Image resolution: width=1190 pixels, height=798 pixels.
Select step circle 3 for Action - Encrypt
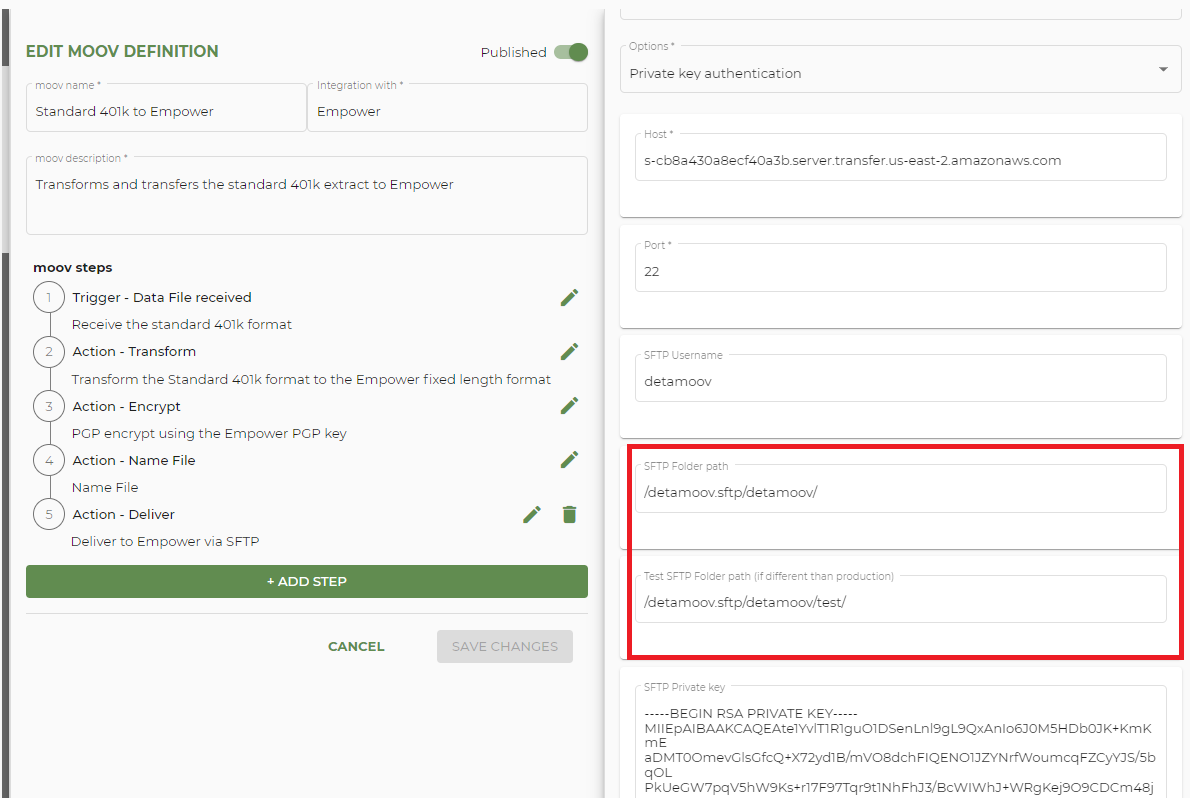[x=48, y=406]
